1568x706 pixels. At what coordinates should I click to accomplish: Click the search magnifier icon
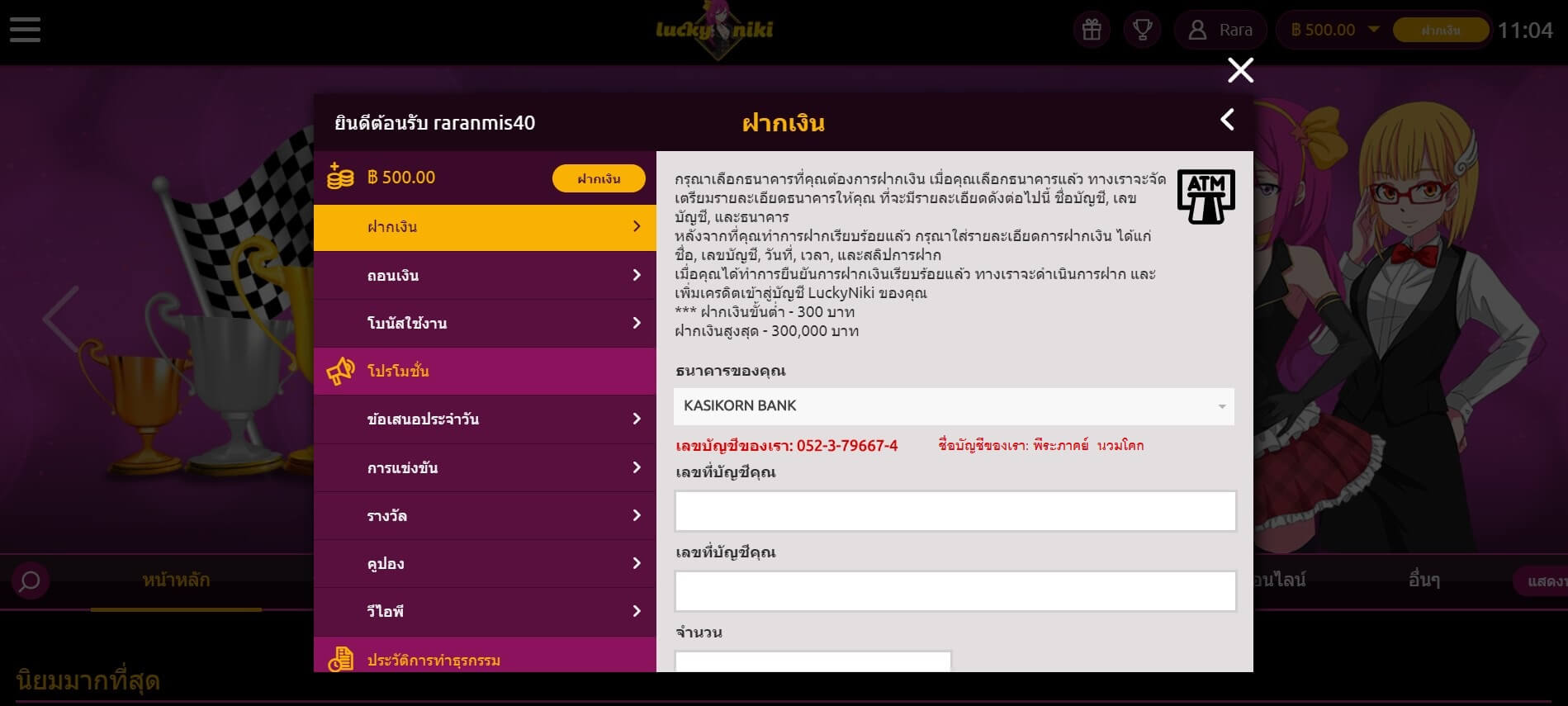tap(30, 581)
